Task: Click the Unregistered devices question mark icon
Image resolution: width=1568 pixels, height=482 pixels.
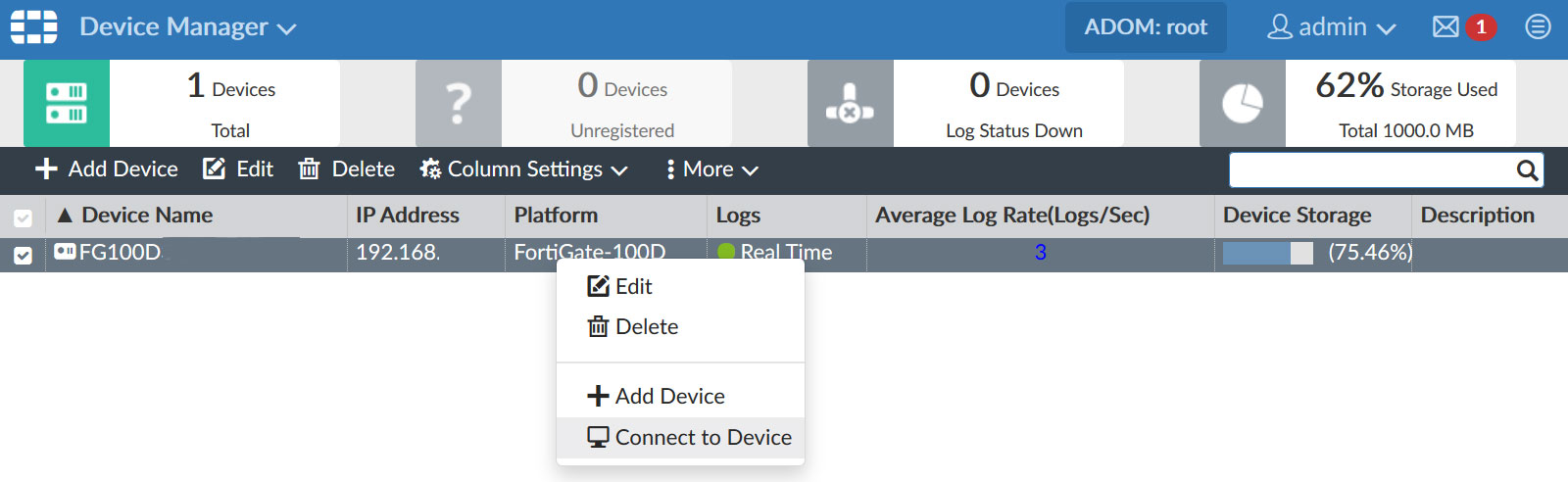Action: (x=459, y=104)
